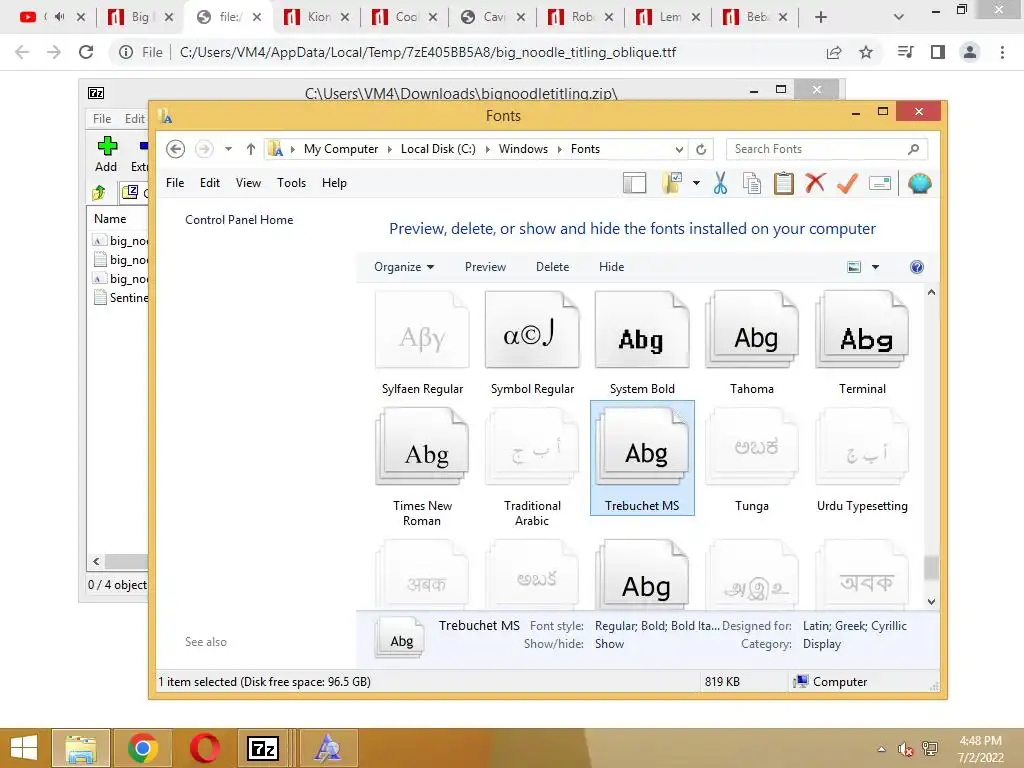Click the change view icon
Viewport: 1024px width, 768px height.
coord(854,266)
